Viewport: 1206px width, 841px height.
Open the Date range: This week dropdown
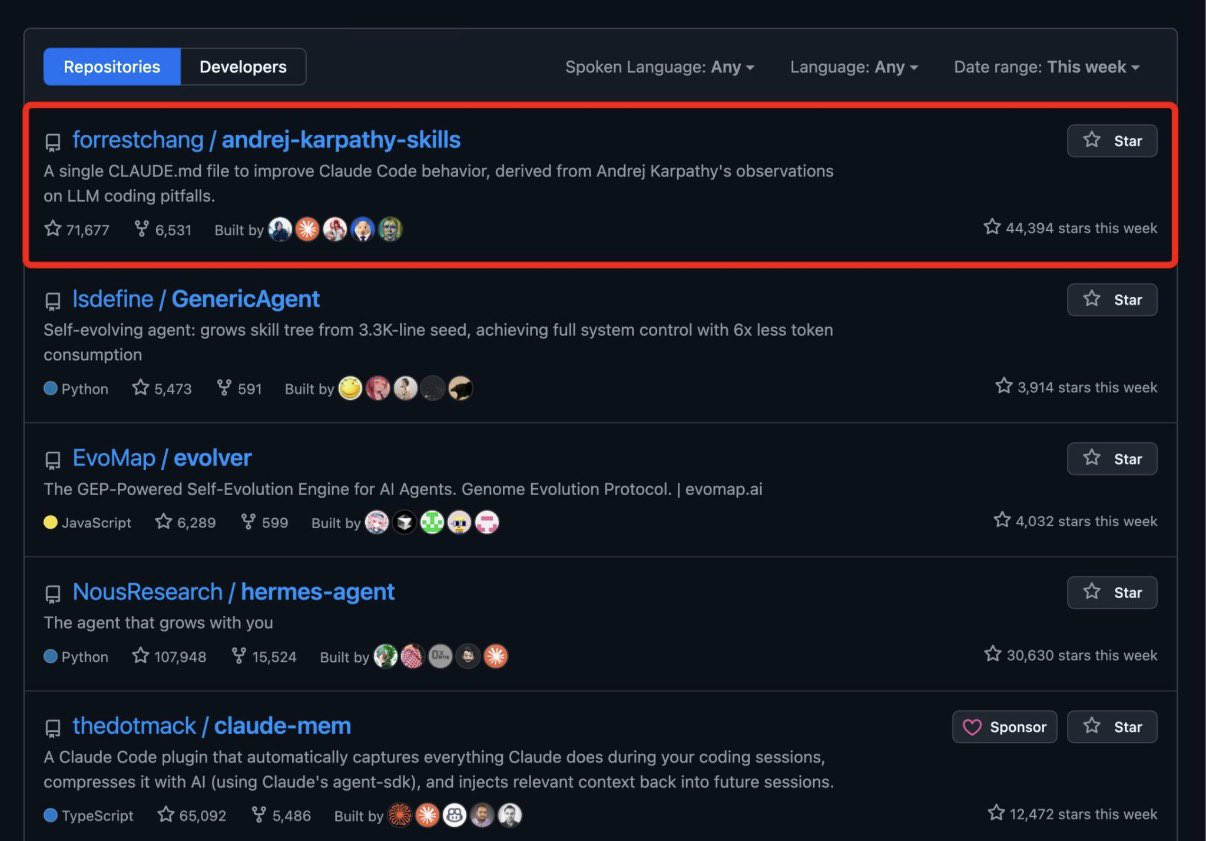[1047, 67]
